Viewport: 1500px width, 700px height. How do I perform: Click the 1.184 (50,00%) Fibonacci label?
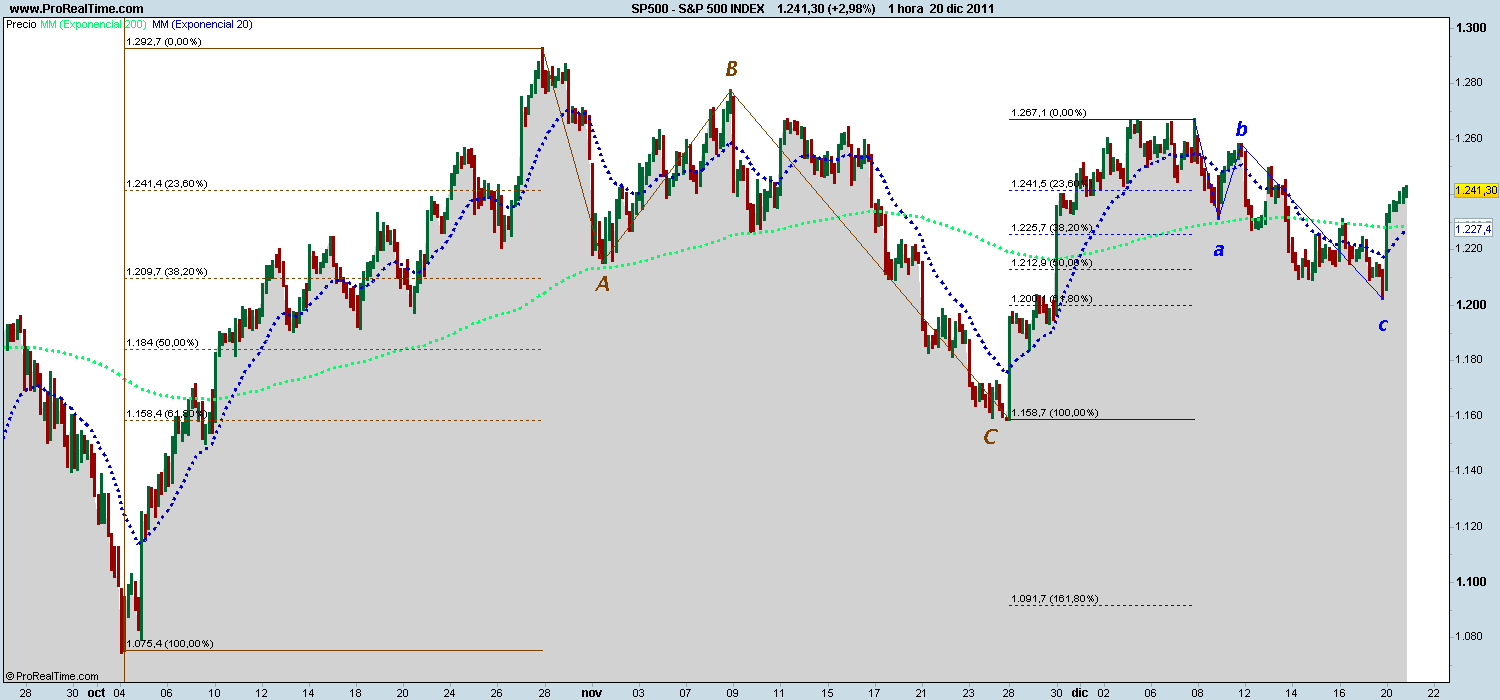pos(163,343)
